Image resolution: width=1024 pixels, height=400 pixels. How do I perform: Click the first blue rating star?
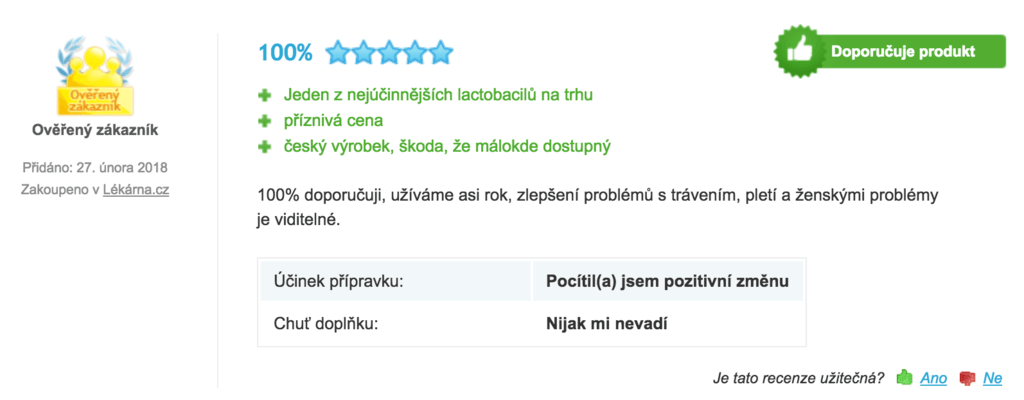point(338,52)
